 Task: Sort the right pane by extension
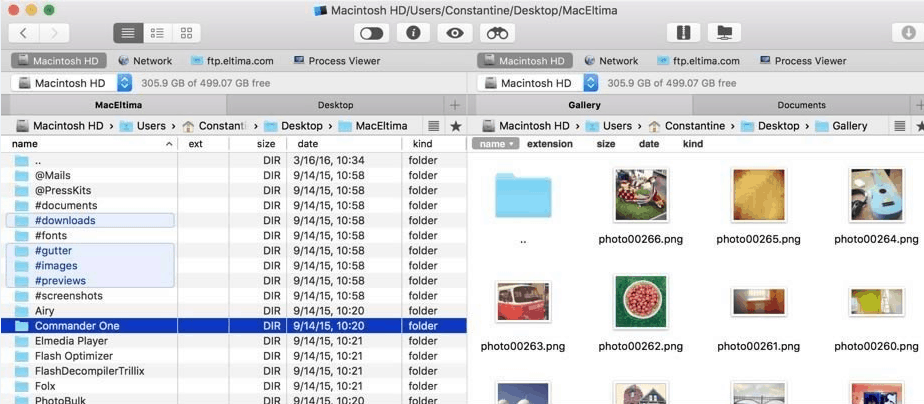click(549, 144)
